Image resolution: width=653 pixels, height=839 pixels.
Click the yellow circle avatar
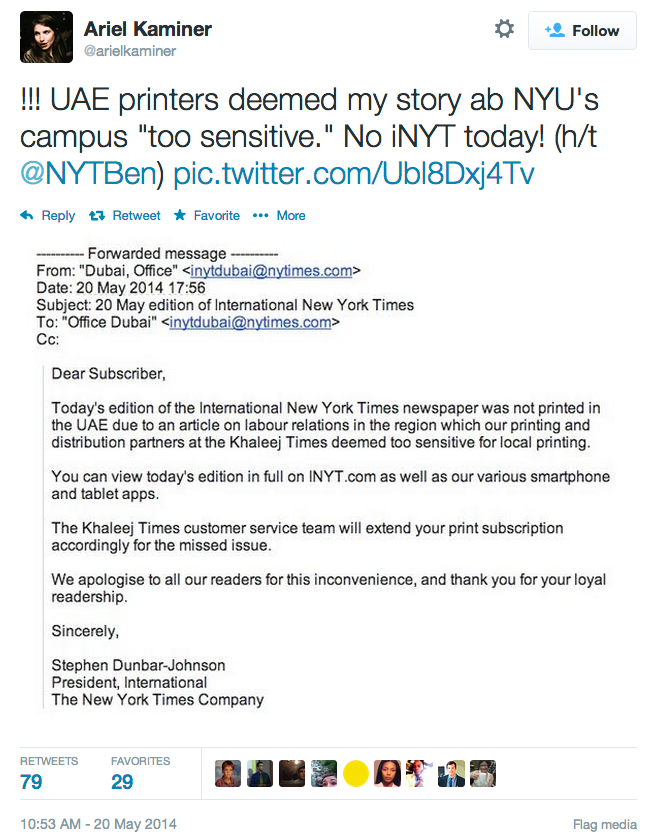[x=356, y=774]
